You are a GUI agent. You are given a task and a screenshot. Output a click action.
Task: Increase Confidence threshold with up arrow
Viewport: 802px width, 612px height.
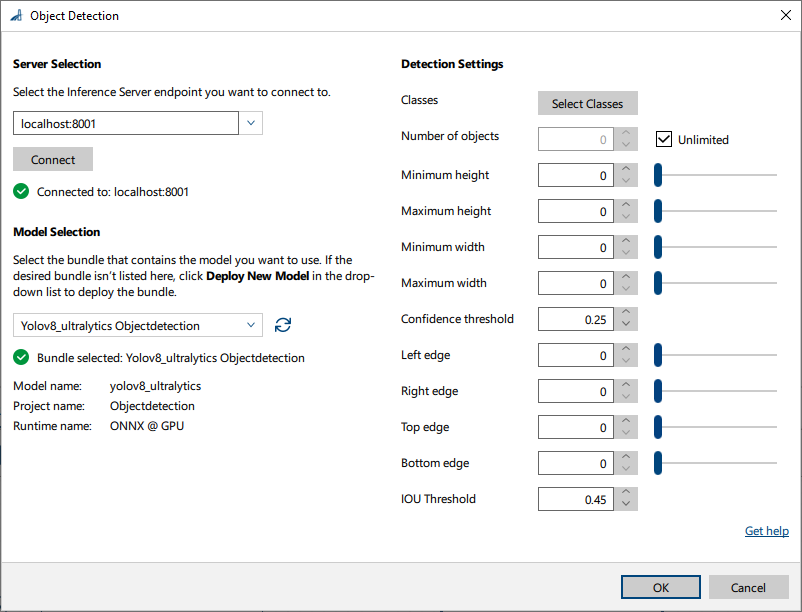click(626, 313)
